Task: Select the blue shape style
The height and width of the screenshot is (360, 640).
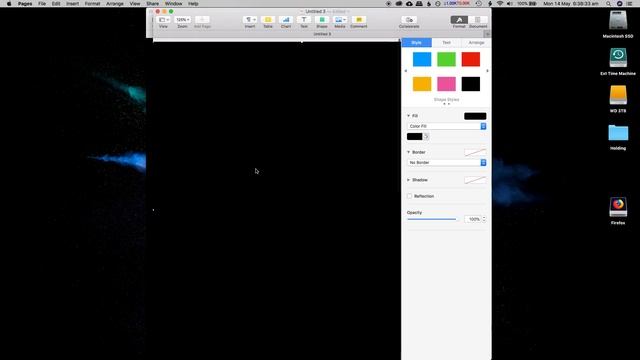Action: click(x=422, y=59)
